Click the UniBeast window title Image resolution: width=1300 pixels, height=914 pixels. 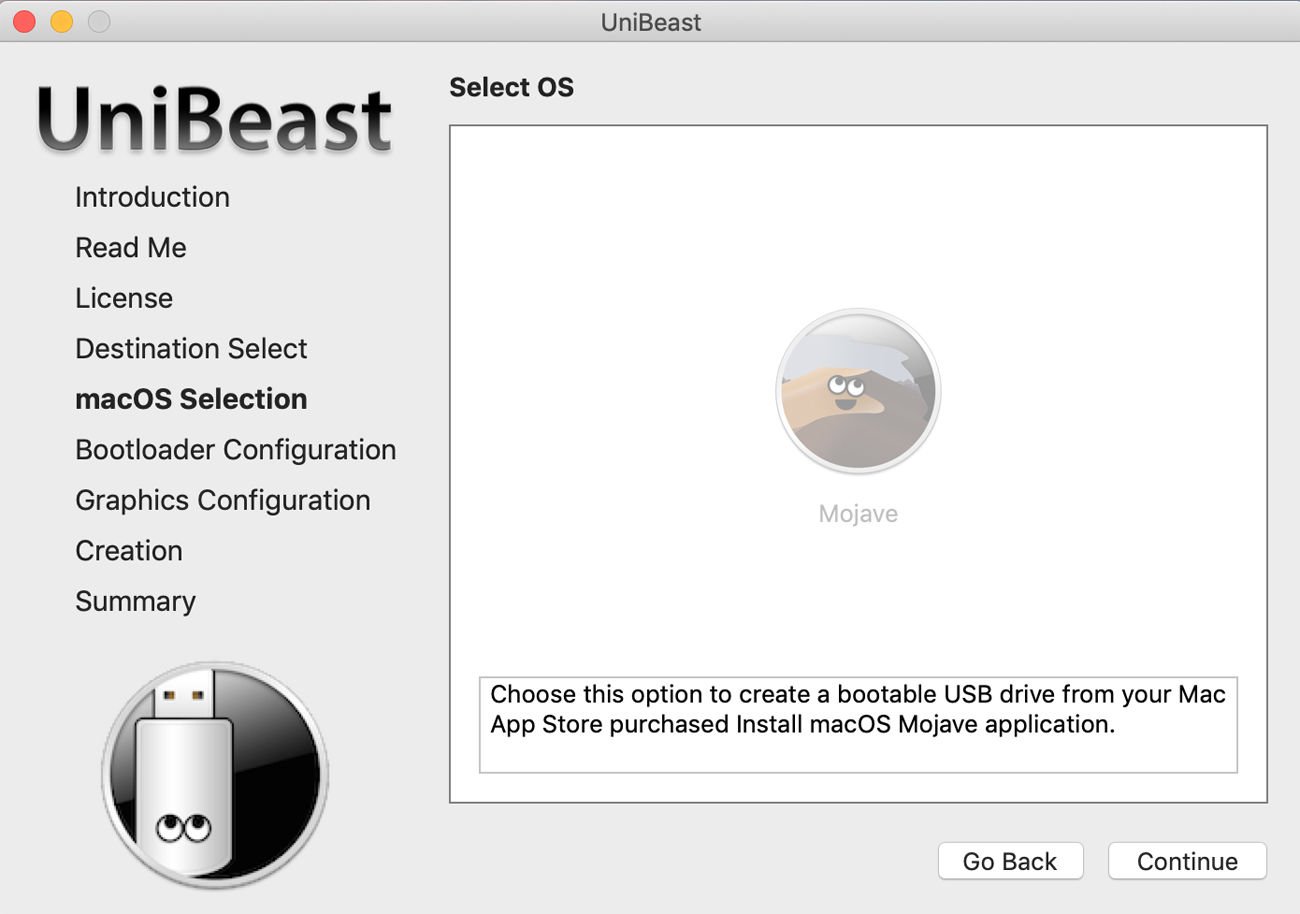pos(650,22)
